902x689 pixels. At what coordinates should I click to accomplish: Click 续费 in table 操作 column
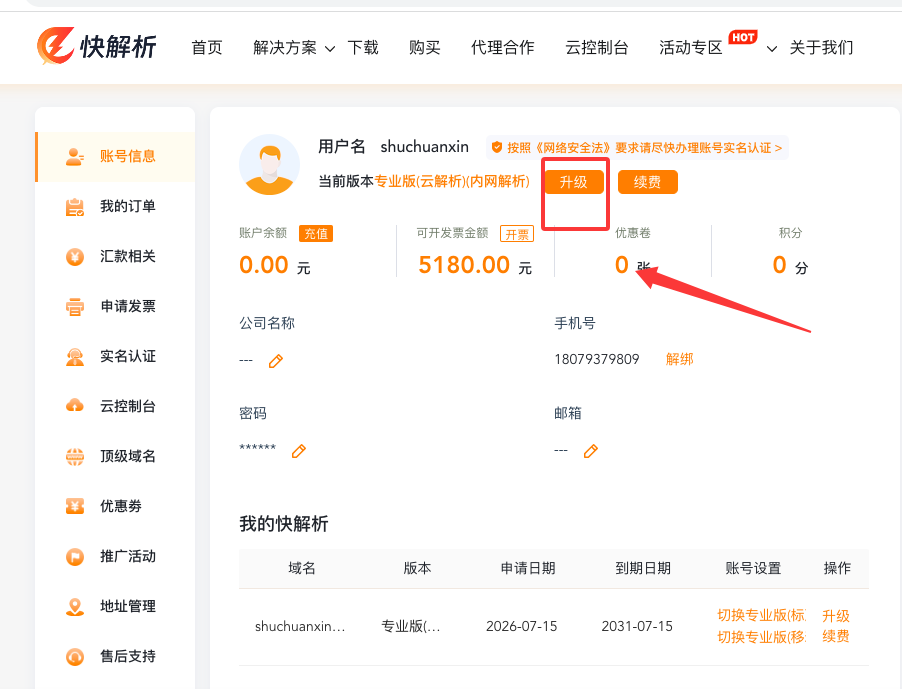[836, 636]
